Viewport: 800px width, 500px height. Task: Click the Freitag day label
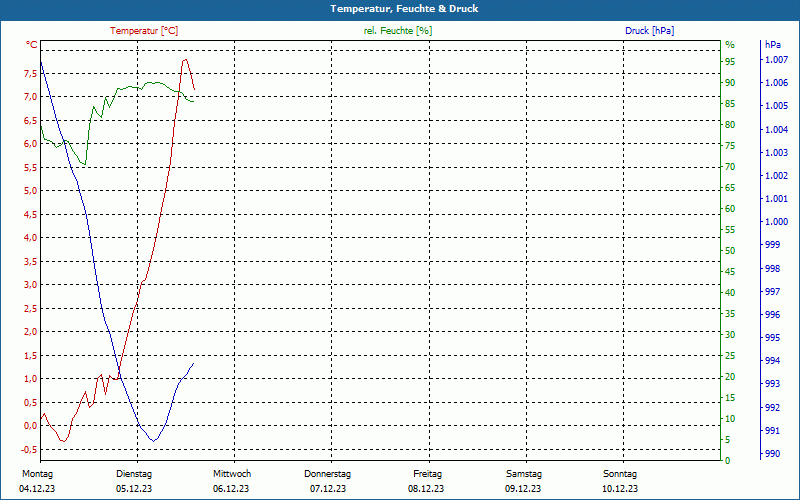click(428, 474)
